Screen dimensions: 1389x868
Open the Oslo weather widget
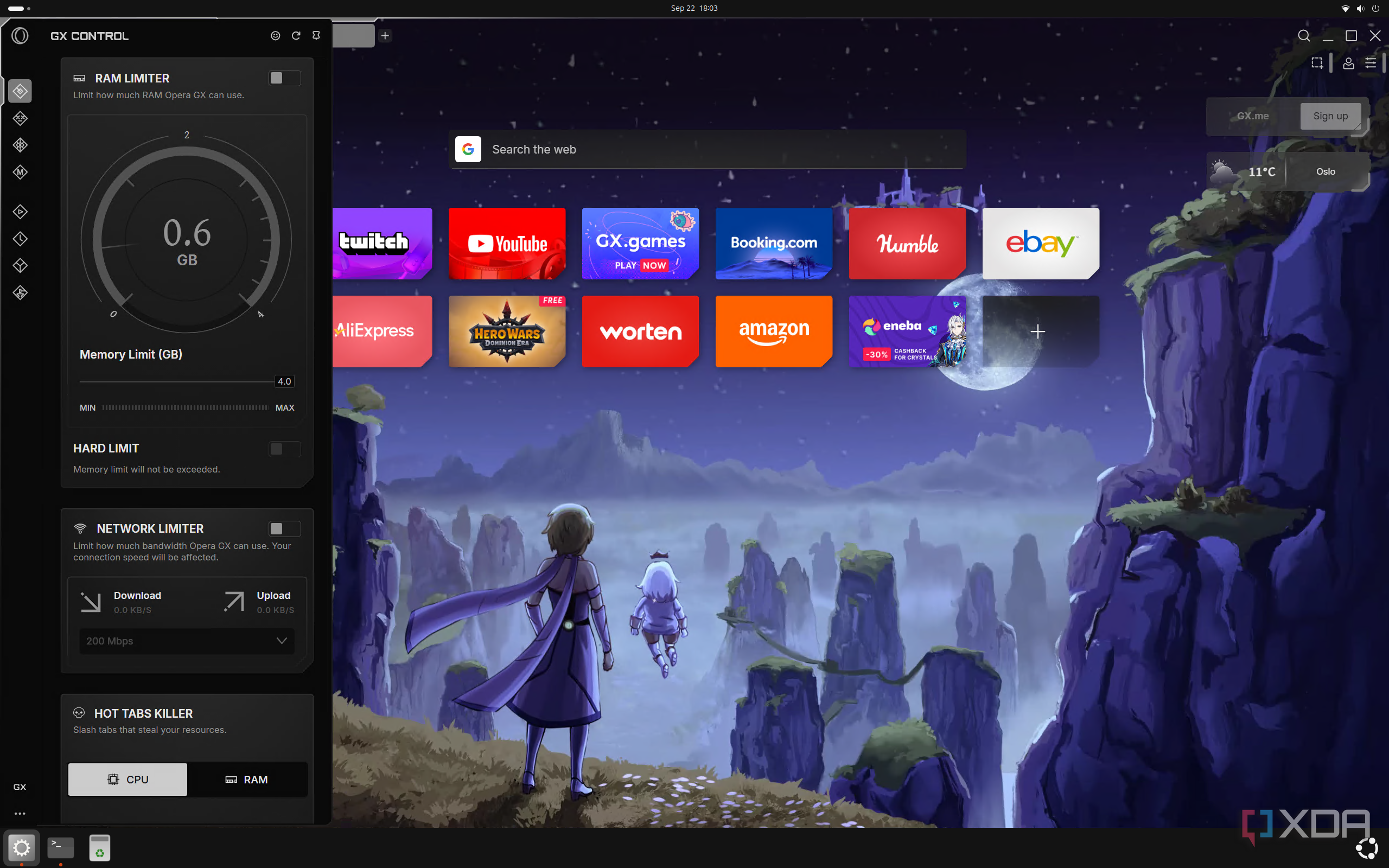pos(1288,171)
